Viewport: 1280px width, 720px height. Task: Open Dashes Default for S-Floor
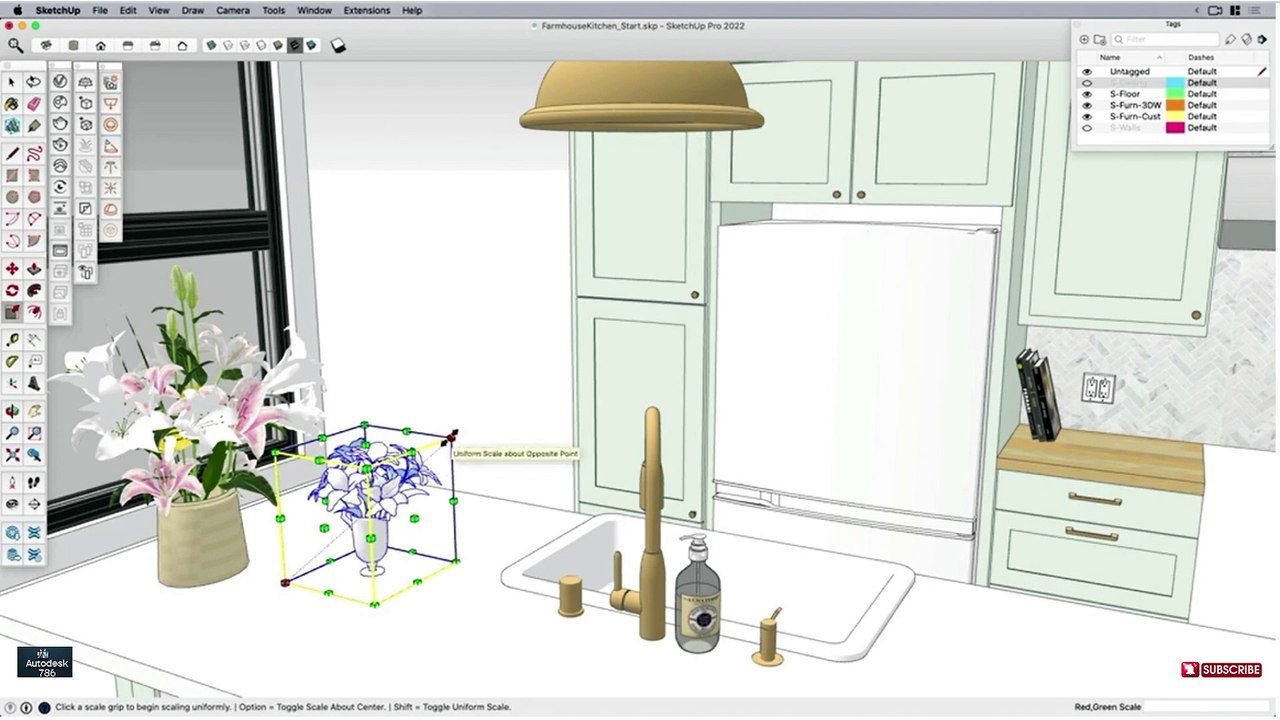click(x=1202, y=94)
